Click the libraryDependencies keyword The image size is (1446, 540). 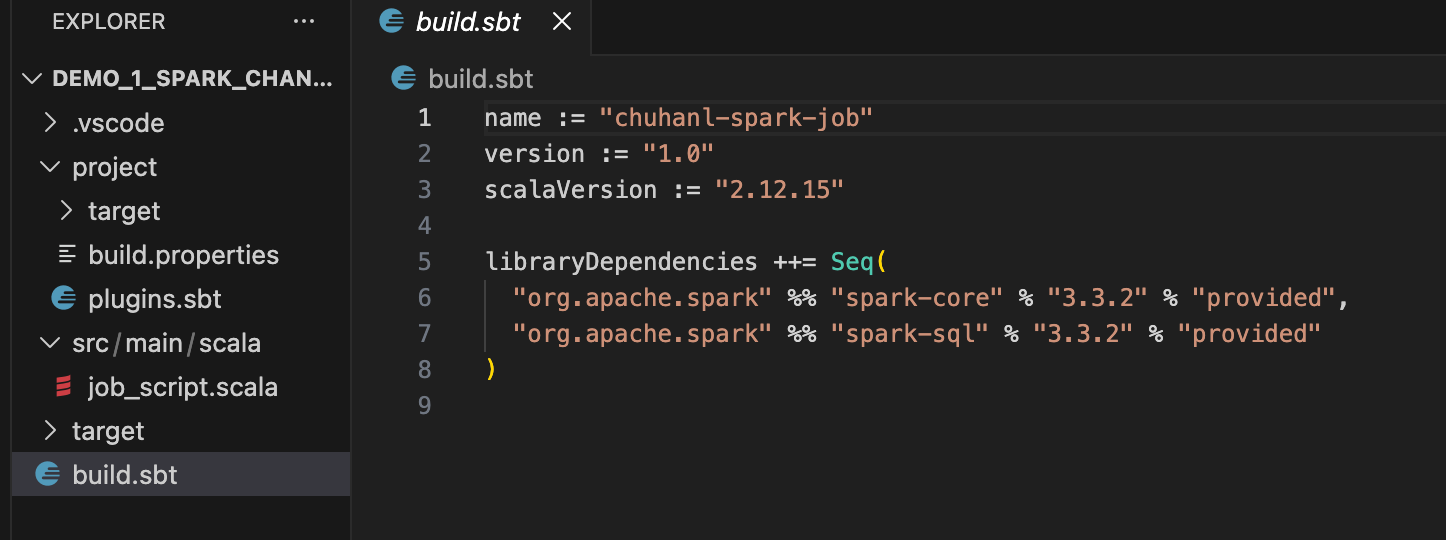[x=621, y=262]
